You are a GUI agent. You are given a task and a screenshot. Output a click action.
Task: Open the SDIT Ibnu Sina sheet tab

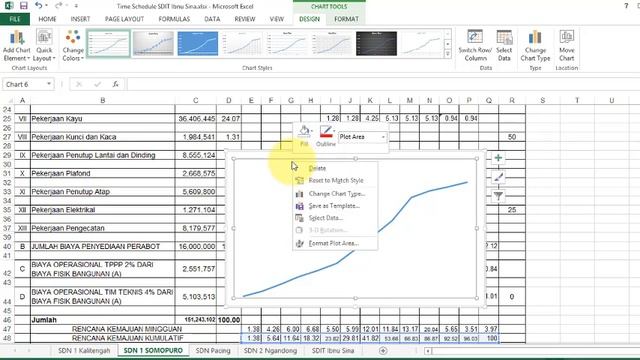click(x=333, y=350)
